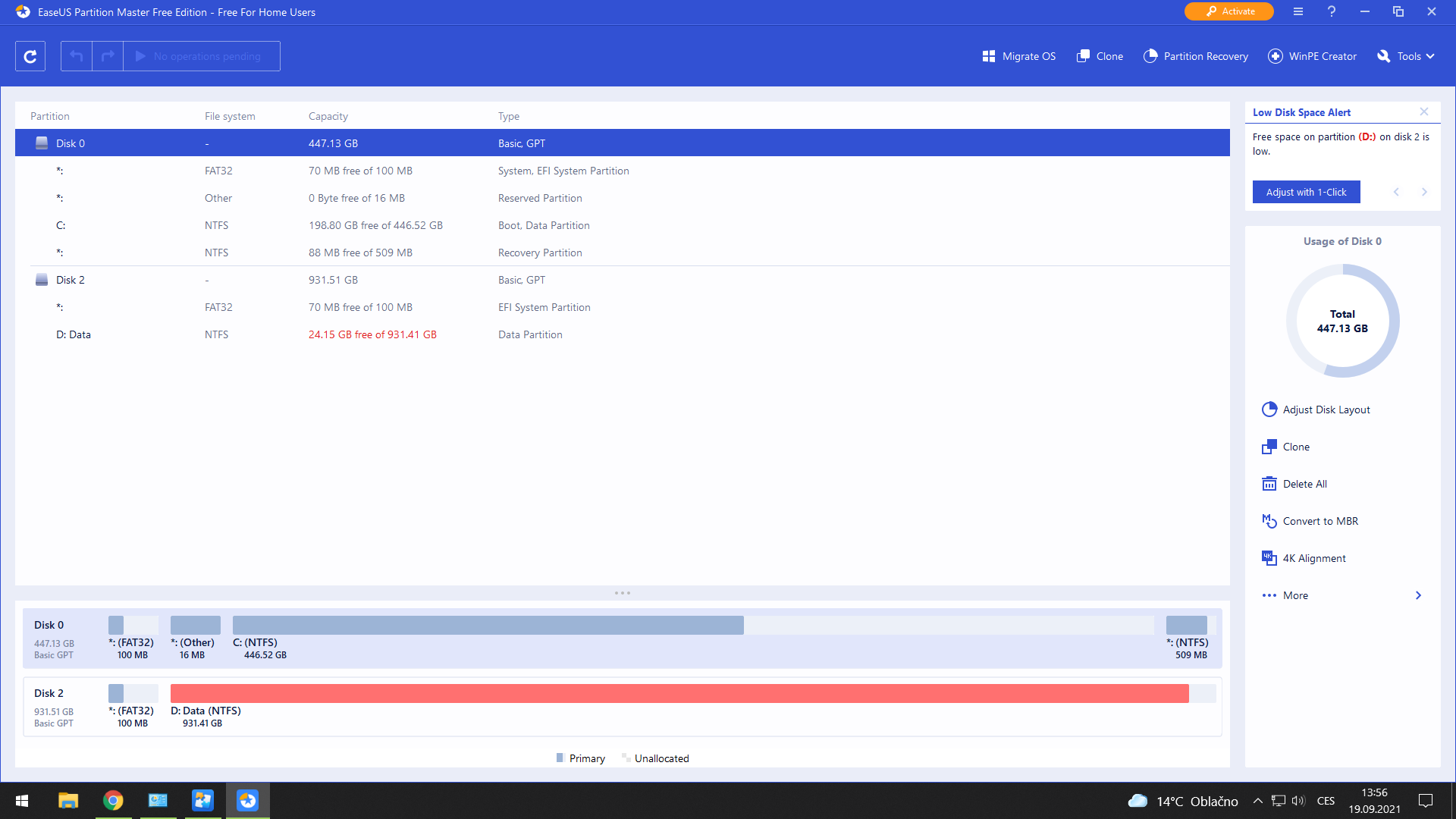Click Delete All in side panel
The width and height of the screenshot is (1456, 819).
[x=1304, y=484]
